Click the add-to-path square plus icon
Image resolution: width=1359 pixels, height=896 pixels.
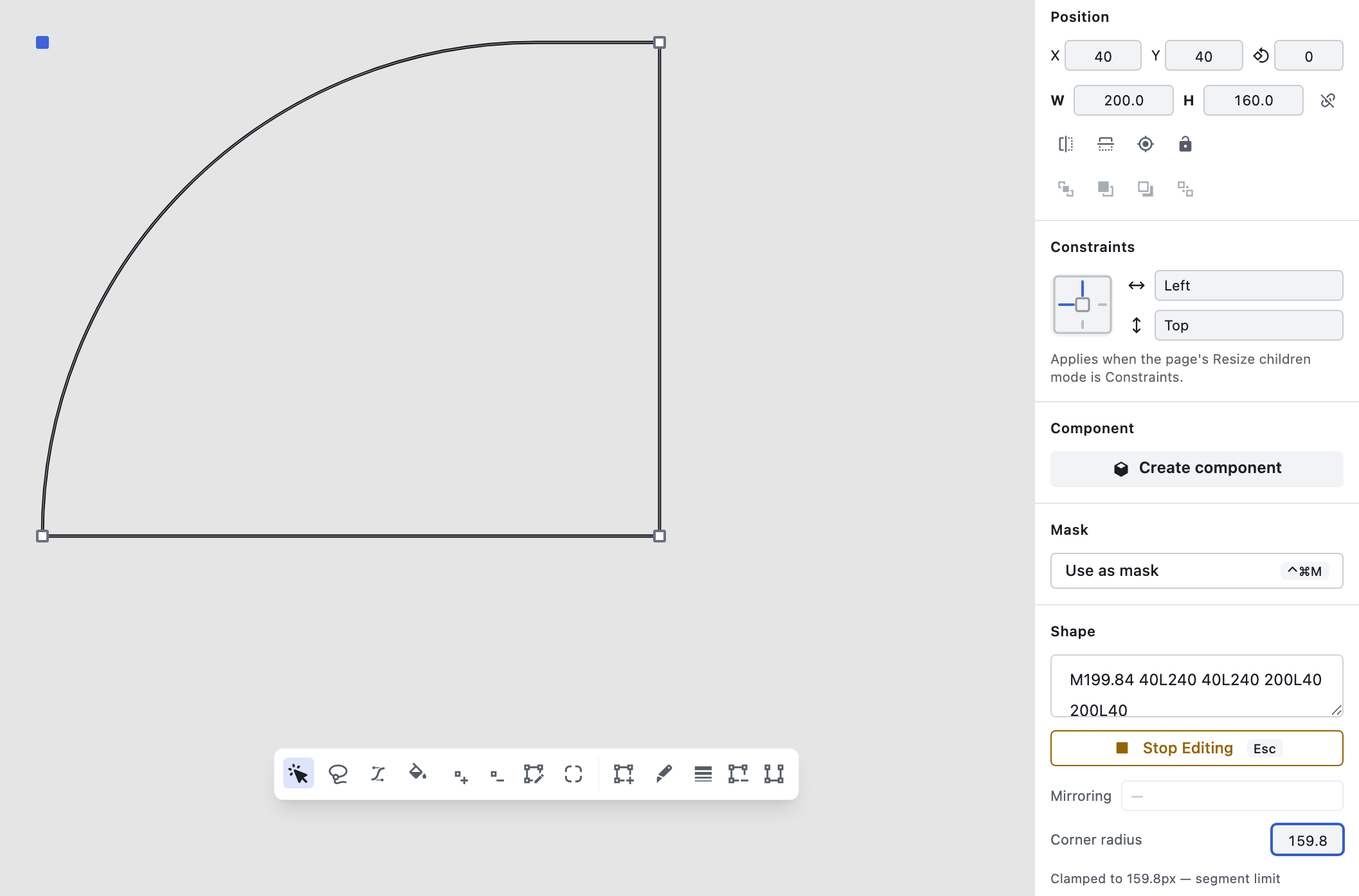(624, 774)
